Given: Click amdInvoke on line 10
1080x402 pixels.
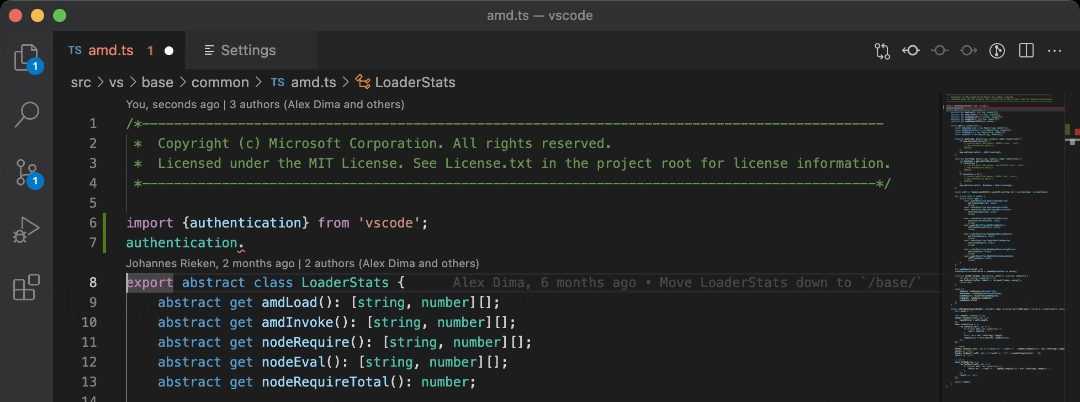Looking at the screenshot, I should click(x=298, y=322).
